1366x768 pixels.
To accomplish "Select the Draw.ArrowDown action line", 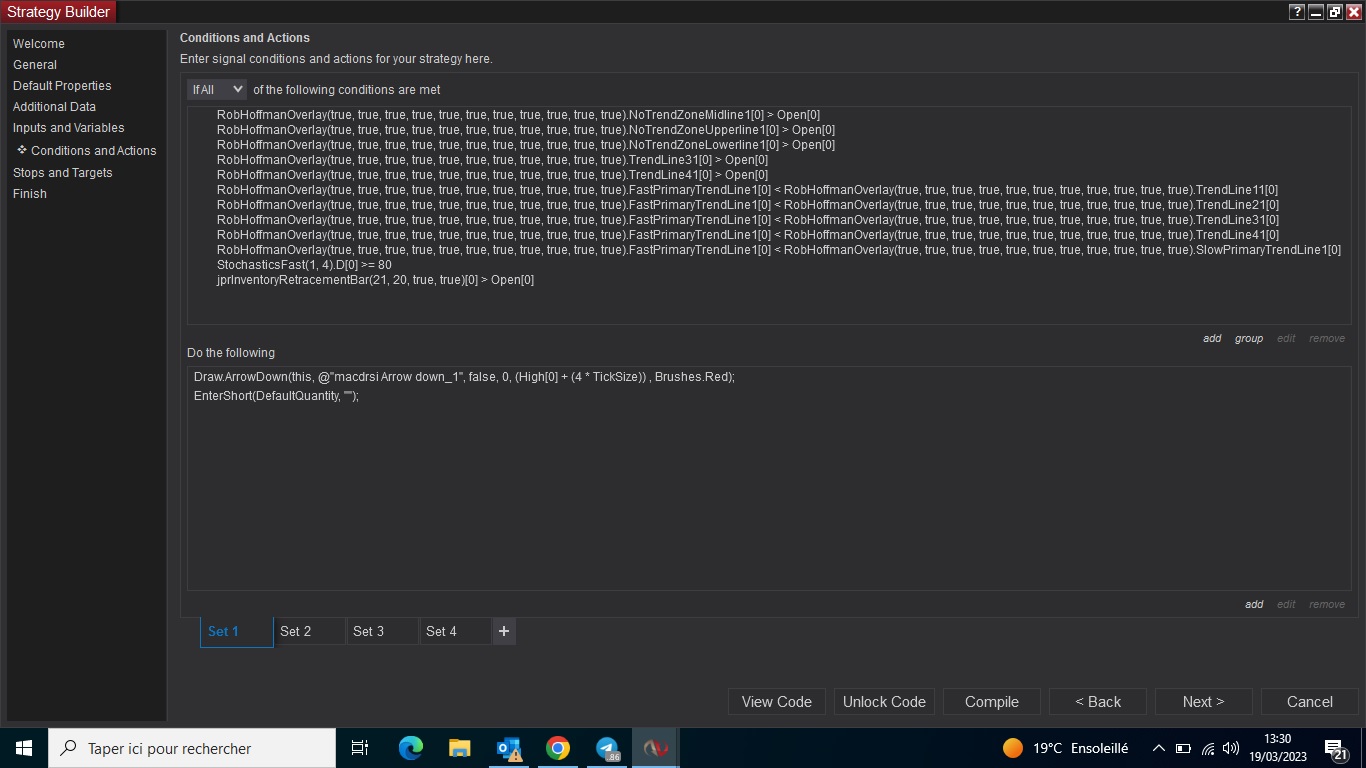I will [464, 377].
